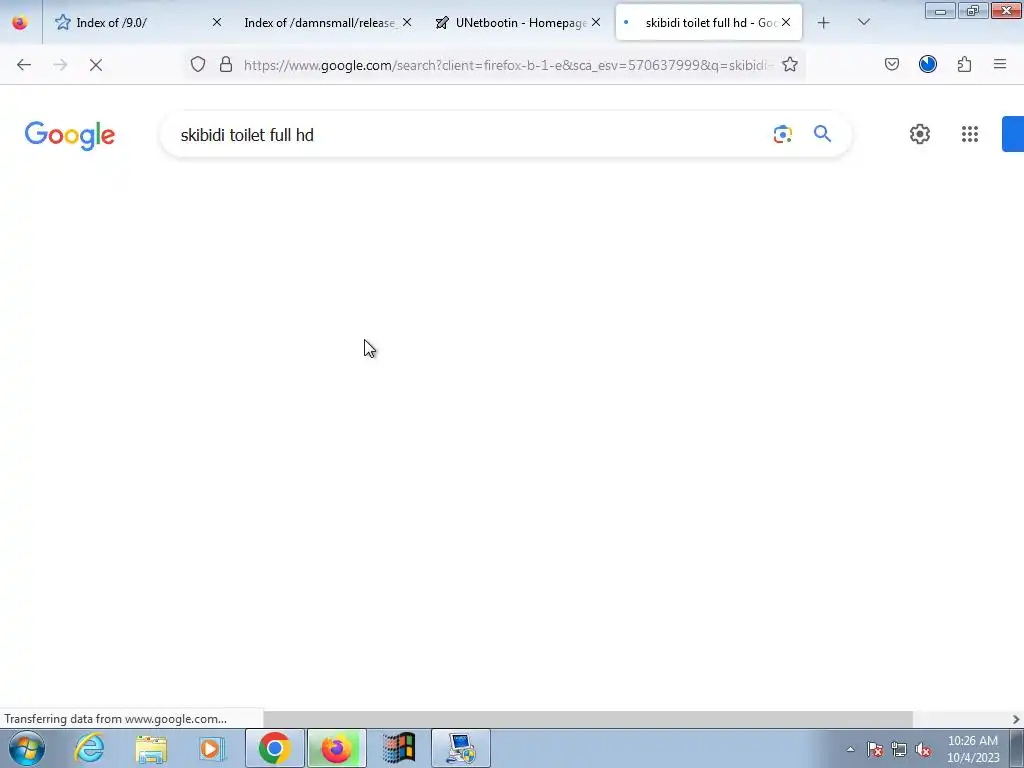The height and width of the screenshot is (768, 1024).
Task: Go back one page
Action: [24, 65]
